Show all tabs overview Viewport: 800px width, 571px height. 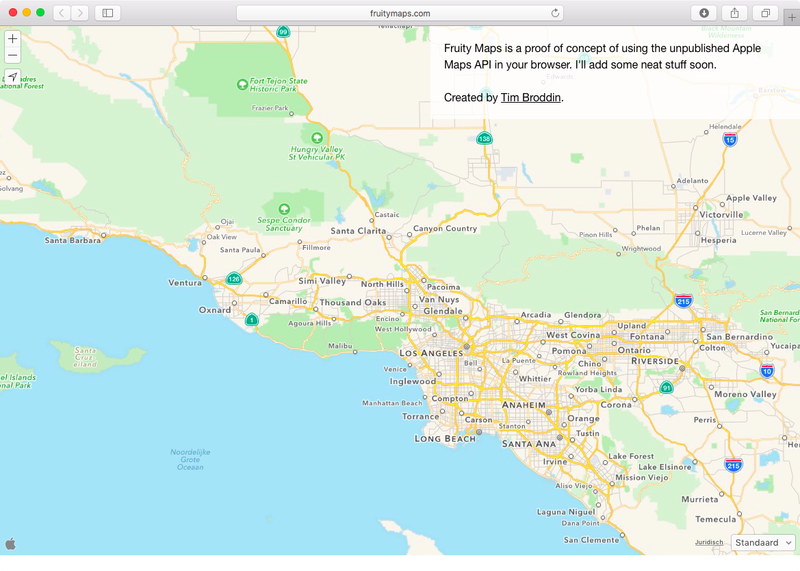(765, 13)
